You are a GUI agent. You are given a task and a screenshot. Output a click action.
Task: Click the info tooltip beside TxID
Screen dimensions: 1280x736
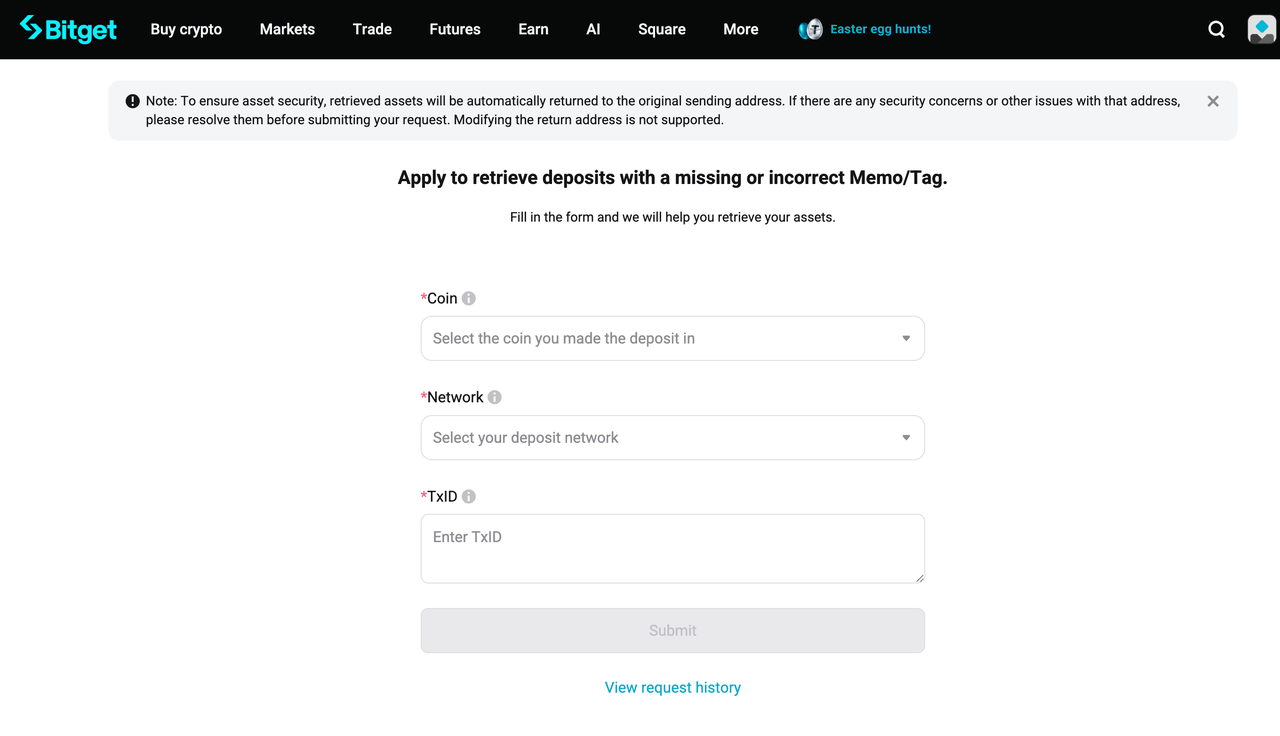click(469, 496)
